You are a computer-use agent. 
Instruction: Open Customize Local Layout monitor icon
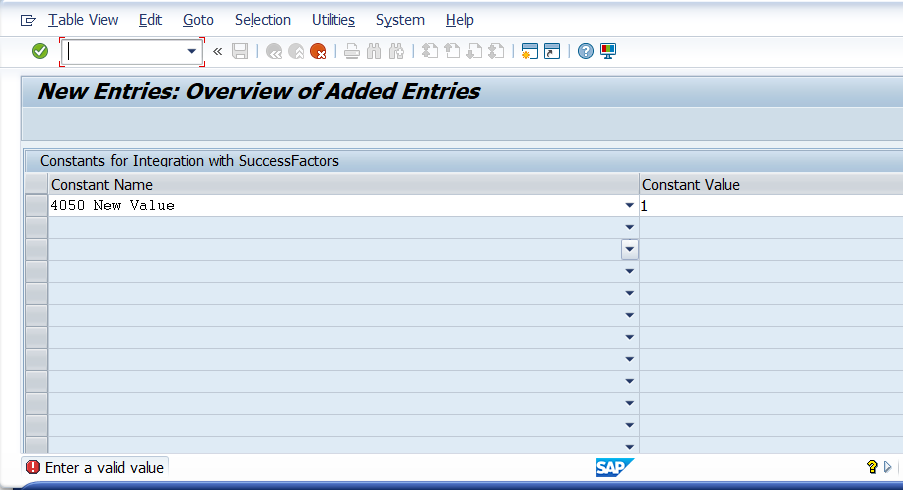(608, 51)
